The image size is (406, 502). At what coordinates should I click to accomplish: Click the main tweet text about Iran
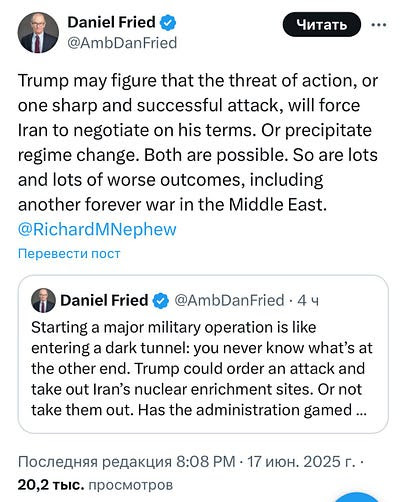(x=198, y=143)
